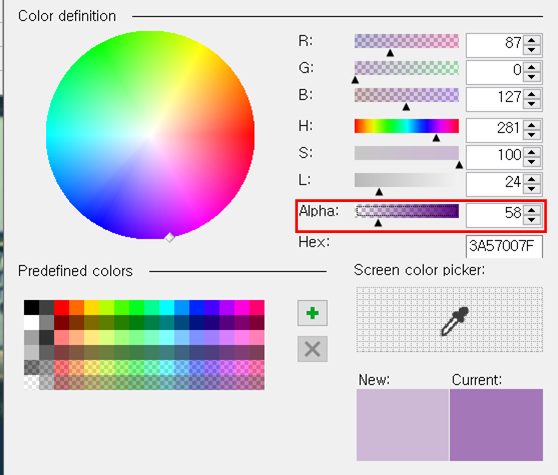Viewport: 558px width, 475px height.
Task: Click the Hex field showing 3A57007F
Action: (x=504, y=246)
